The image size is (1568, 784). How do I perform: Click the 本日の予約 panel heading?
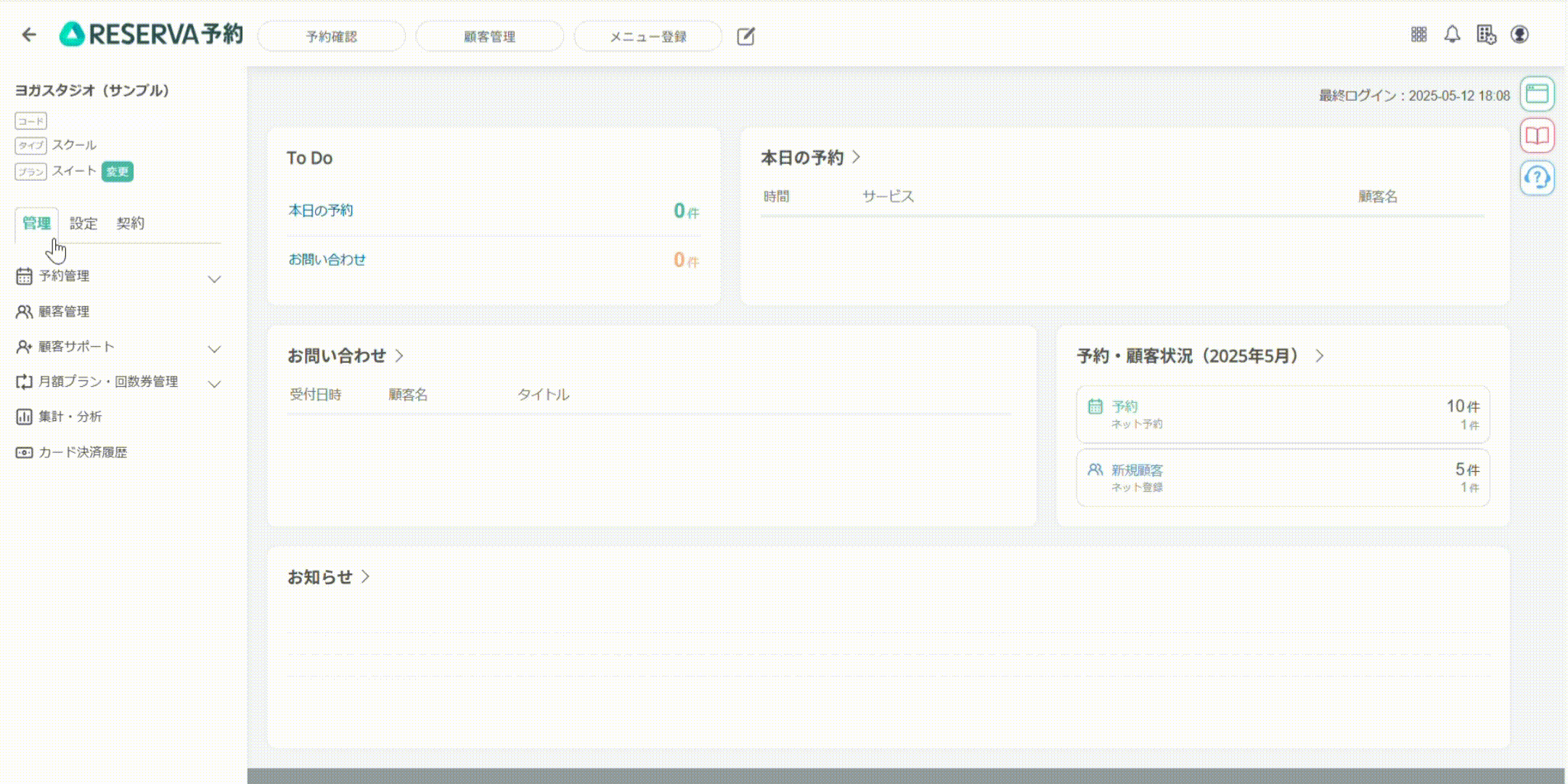(802, 158)
